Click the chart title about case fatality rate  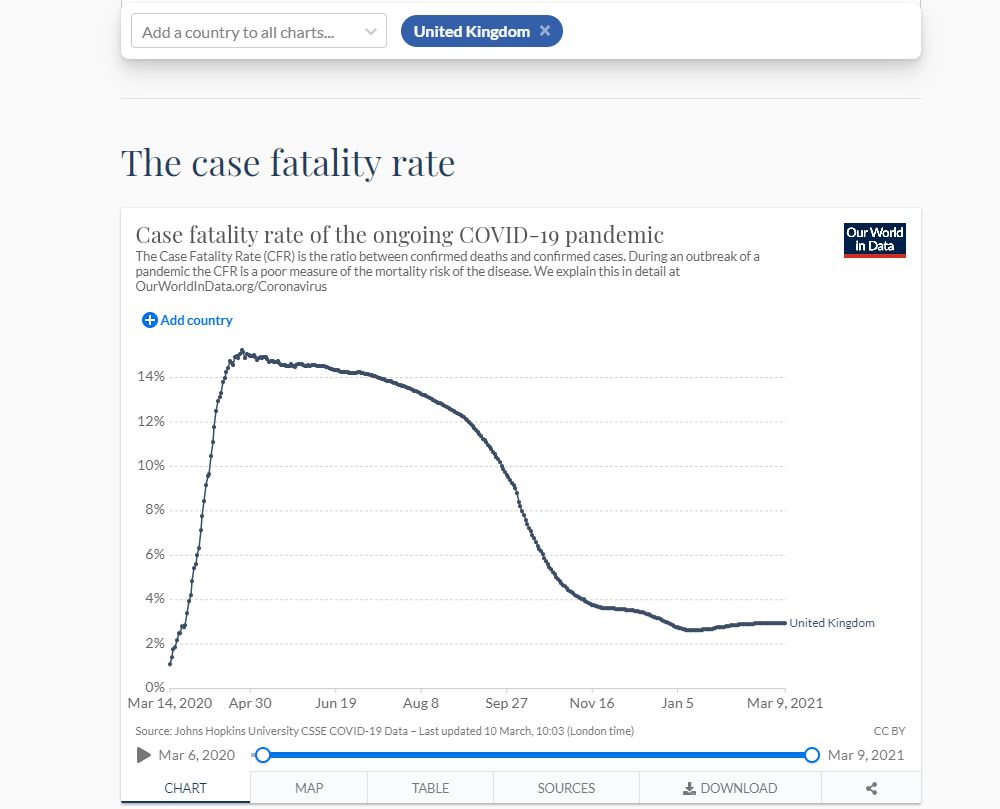coord(399,236)
